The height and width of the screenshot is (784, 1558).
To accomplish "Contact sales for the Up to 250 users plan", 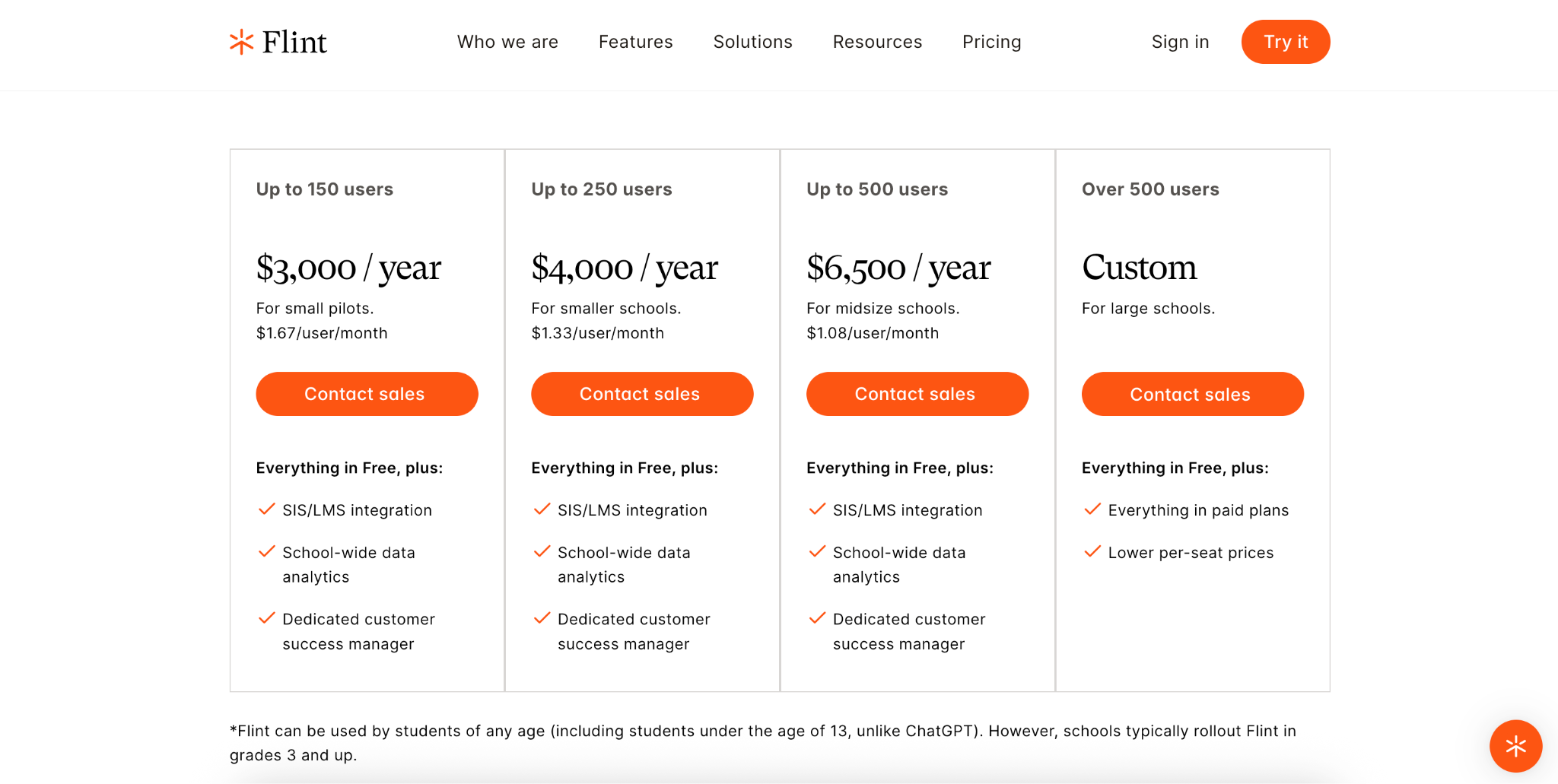I will pyautogui.click(x=641, y=394).
